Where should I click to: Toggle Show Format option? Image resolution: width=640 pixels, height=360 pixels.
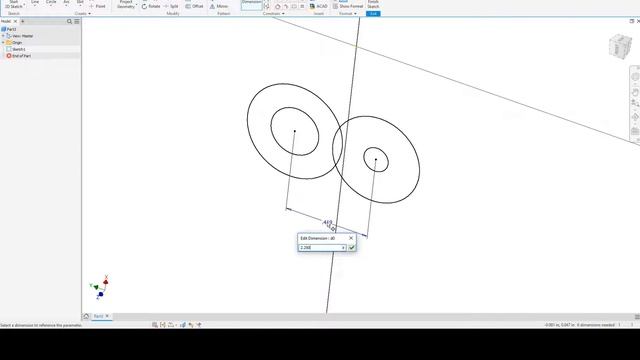(348, 6)
